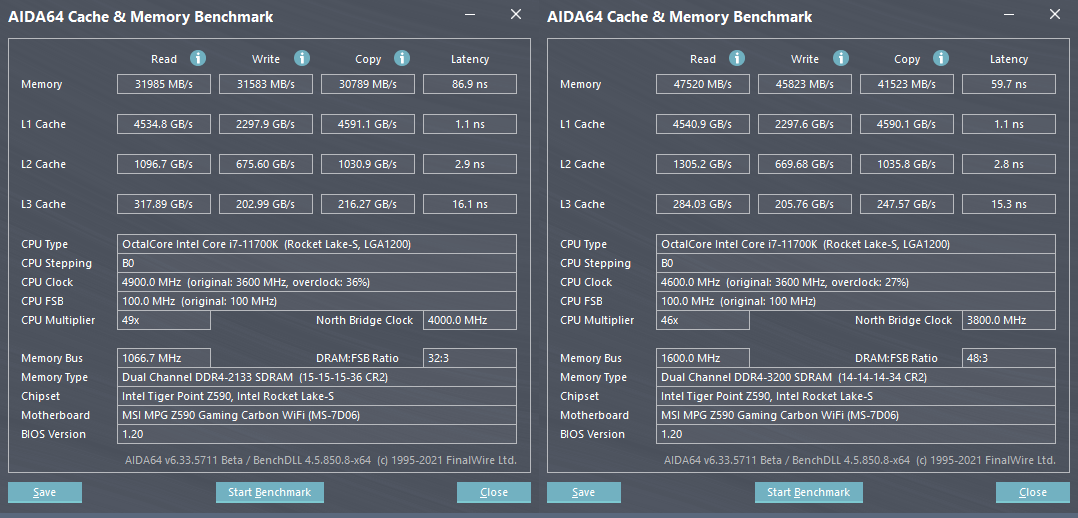Start Benchmark in the right window
Image resolution: width=1078 pixels, height=518 pixels.
[x=808, y=492]
